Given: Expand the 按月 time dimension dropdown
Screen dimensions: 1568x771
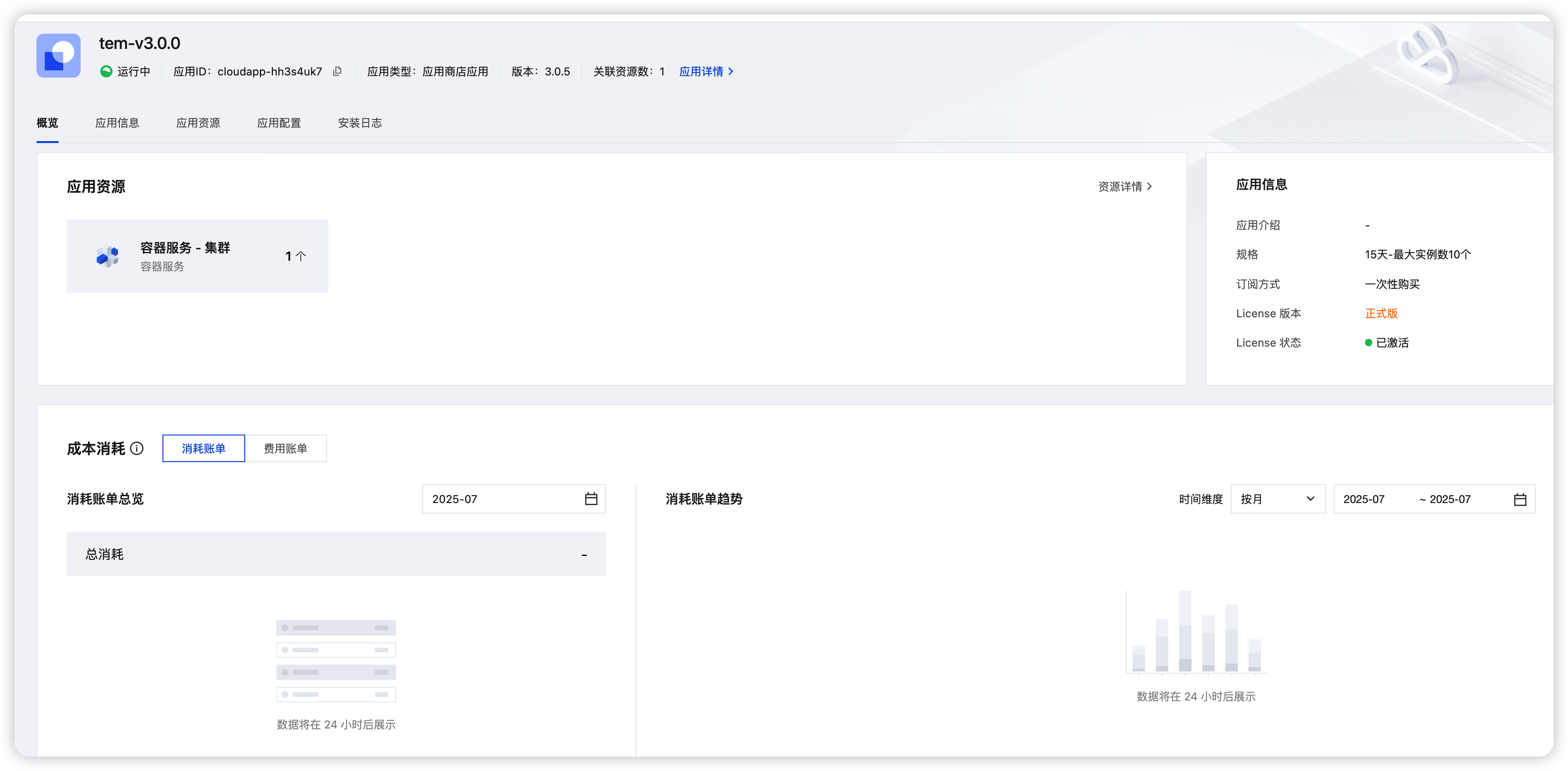Looking at the screenshot, I should 1278,499.
